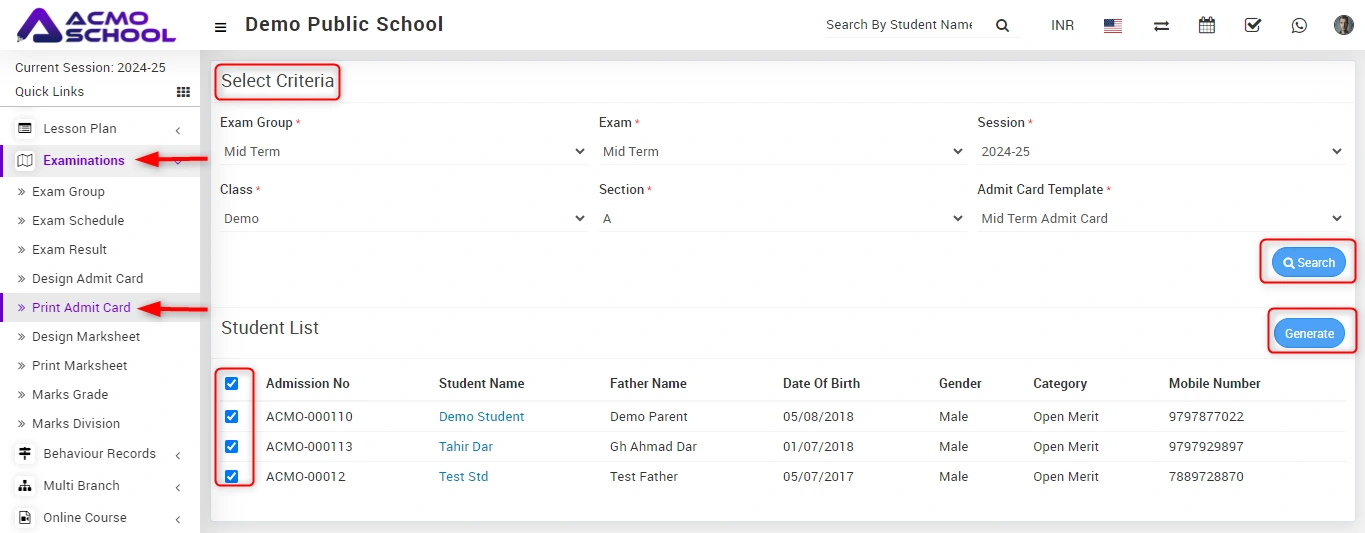Open the task checklist icon

1253,26
